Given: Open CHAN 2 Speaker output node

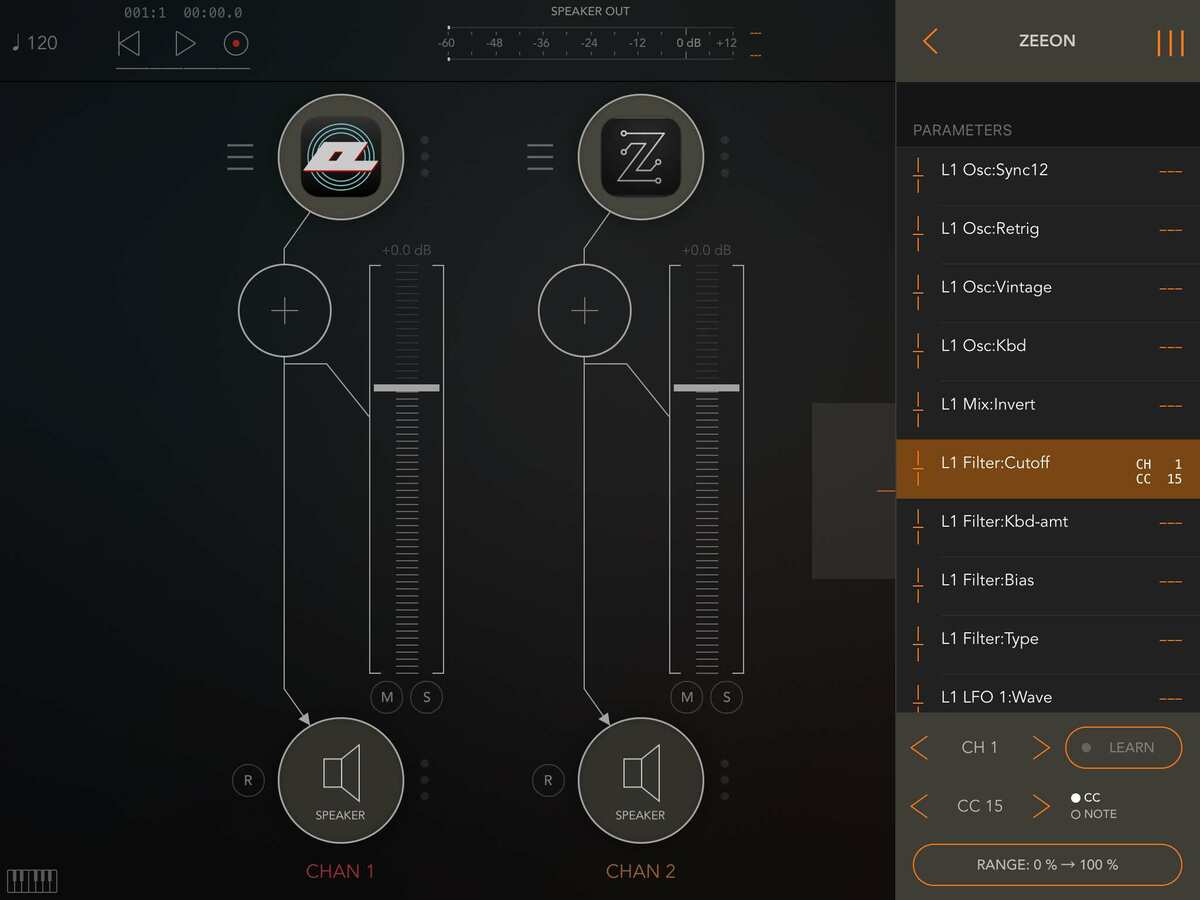Looking at the screenshot, I should point(641,781).
